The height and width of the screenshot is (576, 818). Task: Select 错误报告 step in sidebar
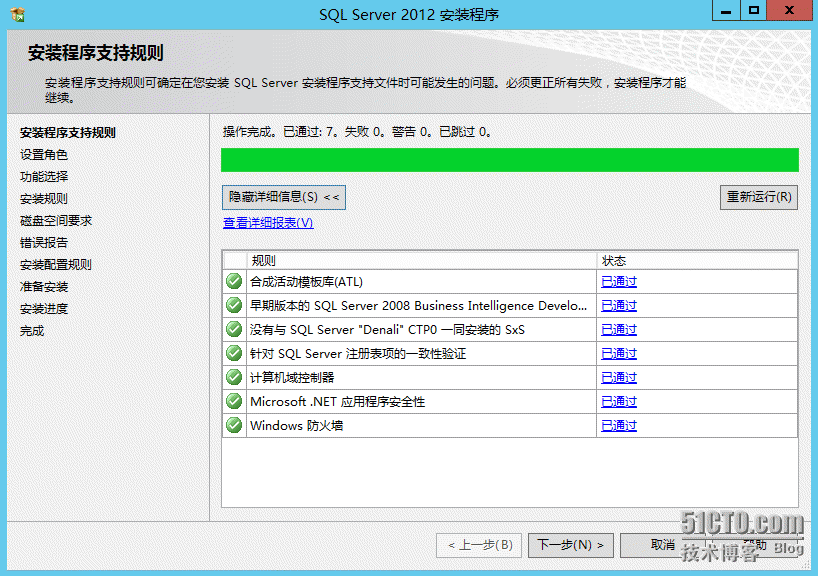pyautogui.click(x=44, y=243)
